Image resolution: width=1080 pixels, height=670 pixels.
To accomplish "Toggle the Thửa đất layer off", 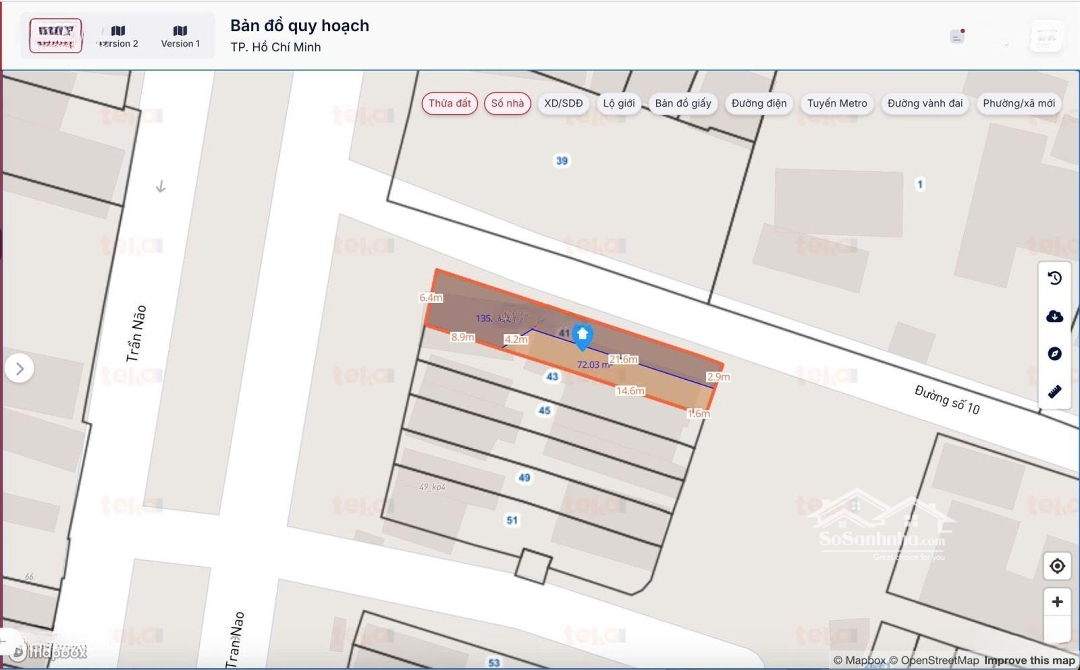I will pyautogui.click(x=449, y=104).
